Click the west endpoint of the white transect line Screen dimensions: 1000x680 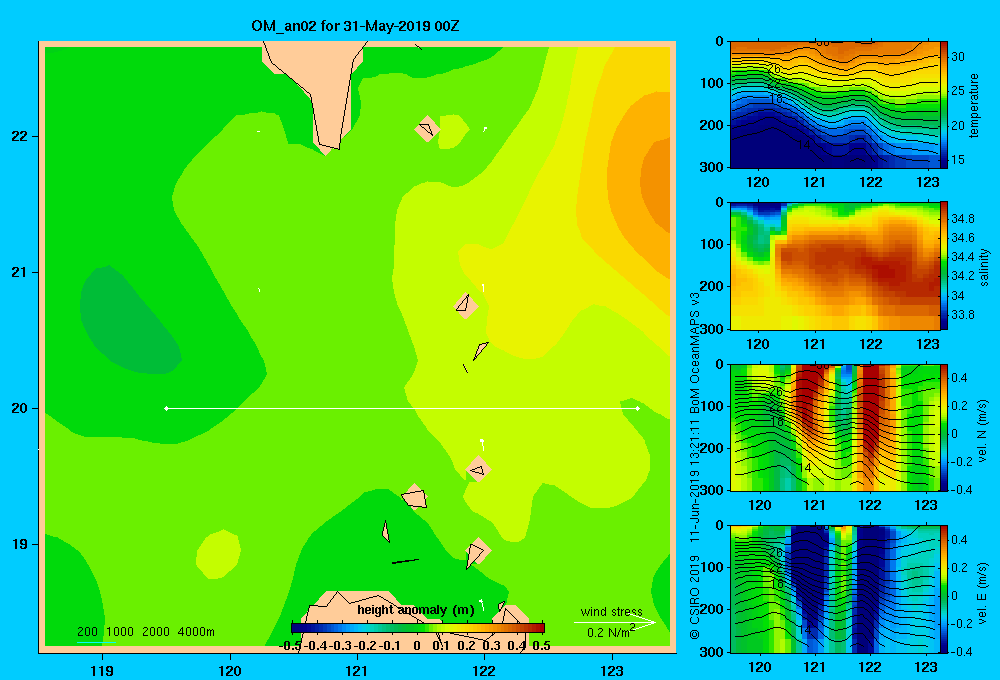[166, 408]
